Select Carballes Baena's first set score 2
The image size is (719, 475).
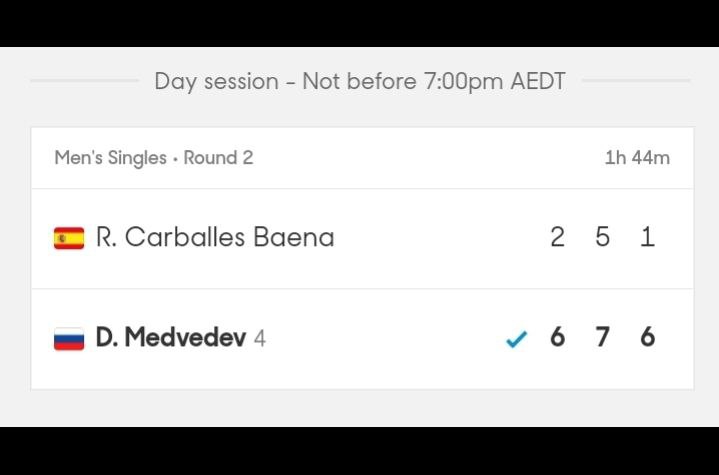pyautogui.click(x=557, y=238)
